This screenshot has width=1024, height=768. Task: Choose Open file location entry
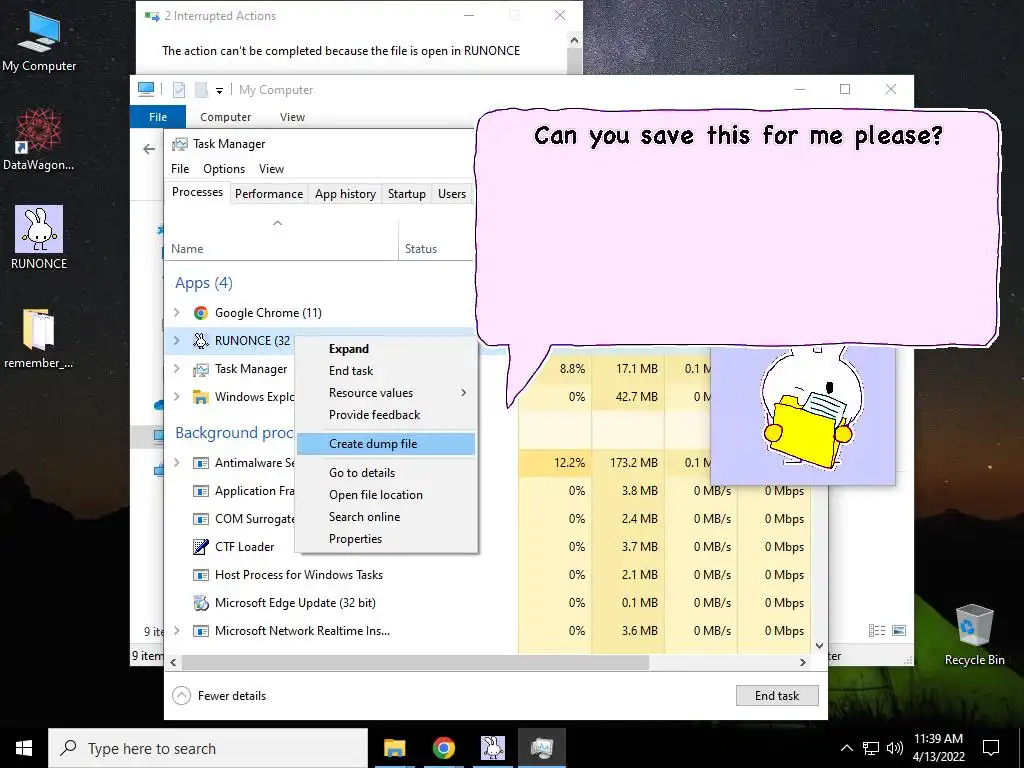point(387,495)
